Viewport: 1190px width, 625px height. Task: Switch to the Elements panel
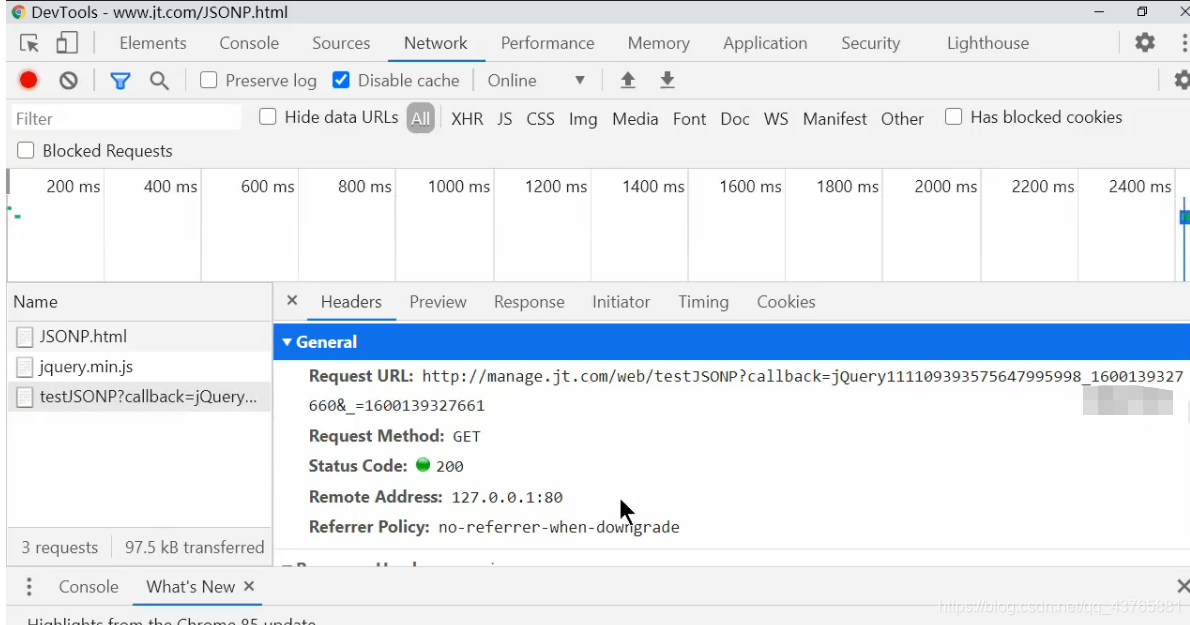coord(153,43)
